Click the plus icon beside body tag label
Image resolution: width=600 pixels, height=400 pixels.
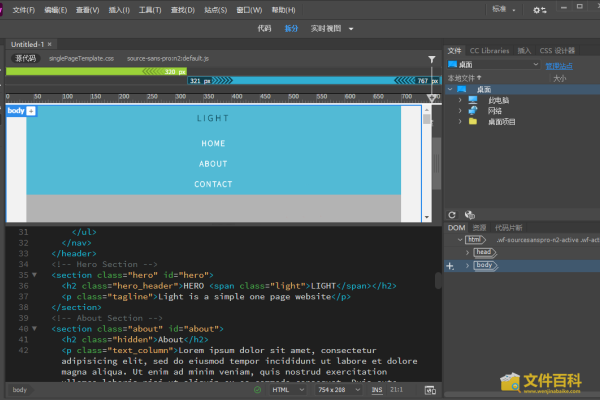coord(31,111)
